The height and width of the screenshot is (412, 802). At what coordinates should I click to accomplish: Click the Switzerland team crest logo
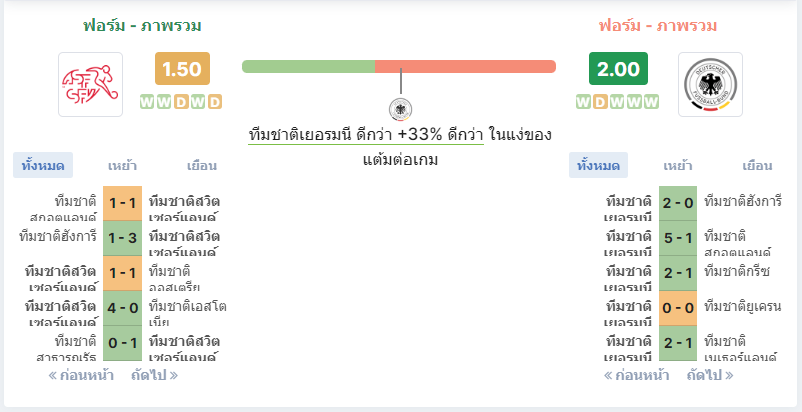pos(91,84)
